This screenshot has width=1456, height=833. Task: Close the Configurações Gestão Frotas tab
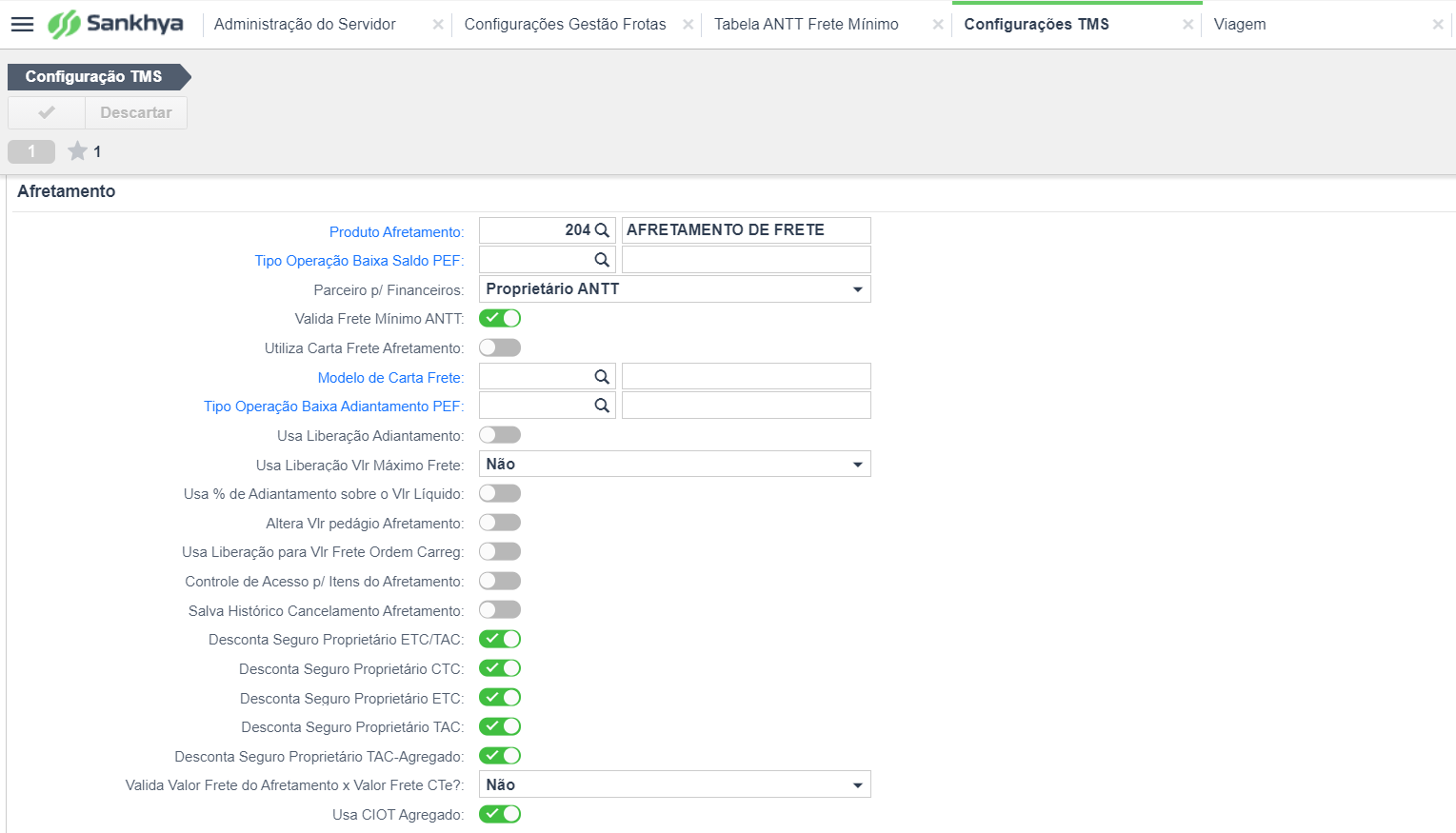point(688,25)
